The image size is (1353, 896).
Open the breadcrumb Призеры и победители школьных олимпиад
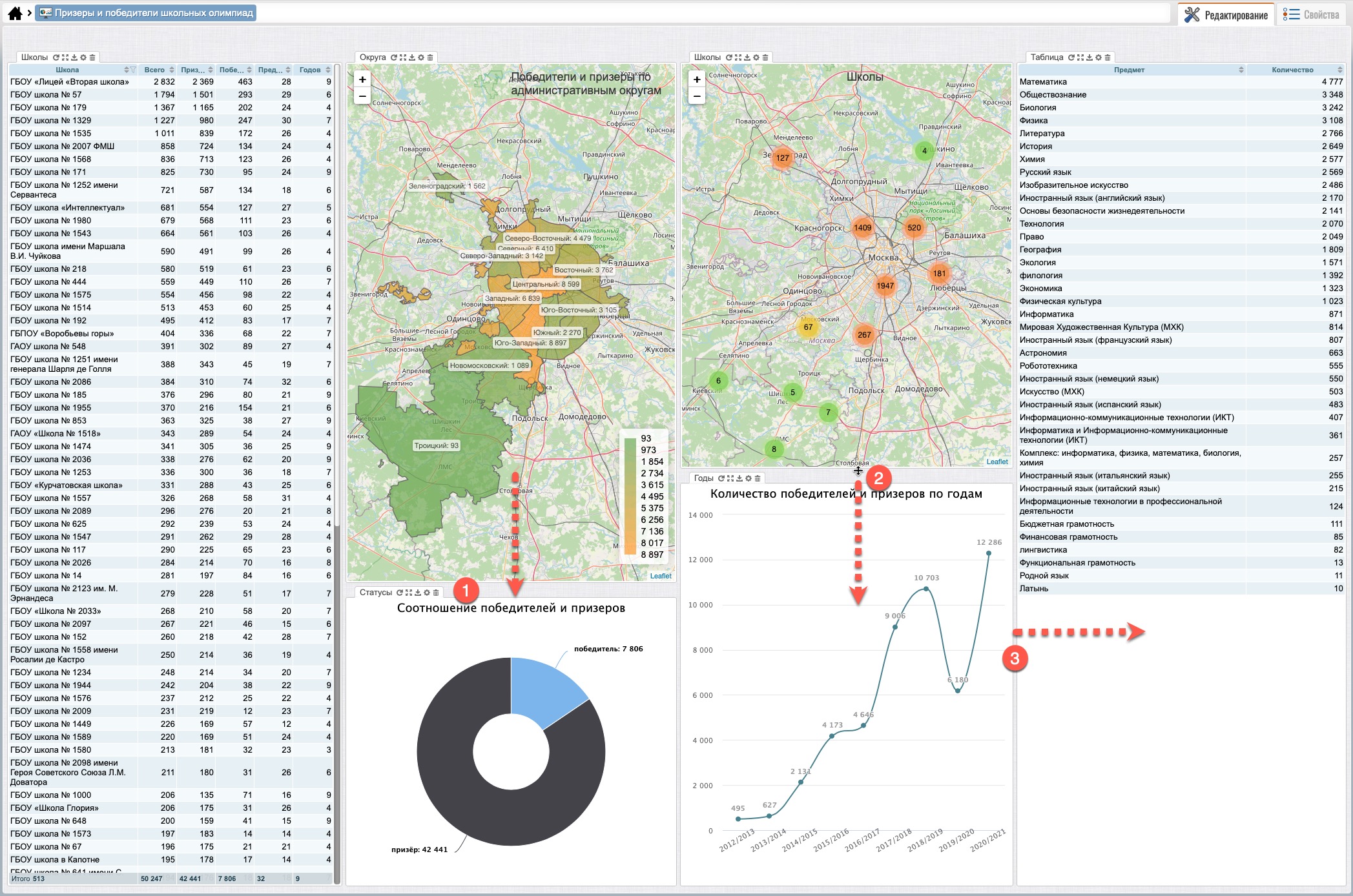pos(146,13)
